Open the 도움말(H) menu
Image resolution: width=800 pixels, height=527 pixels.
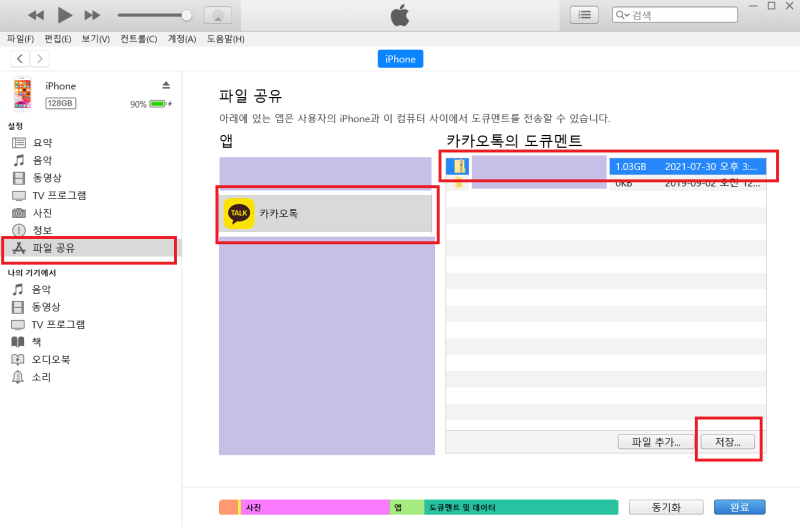click(x=225, y=39)
